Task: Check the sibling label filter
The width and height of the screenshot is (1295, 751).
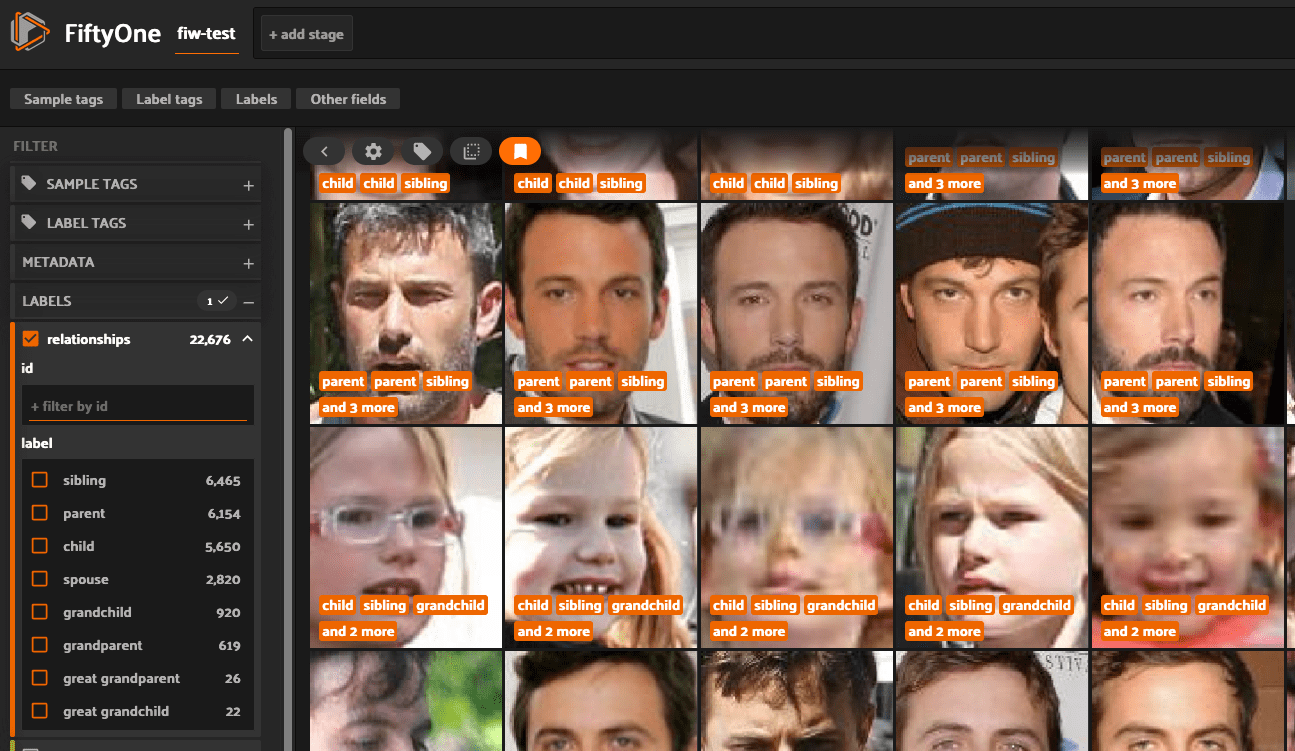Action: click(40, 480)
